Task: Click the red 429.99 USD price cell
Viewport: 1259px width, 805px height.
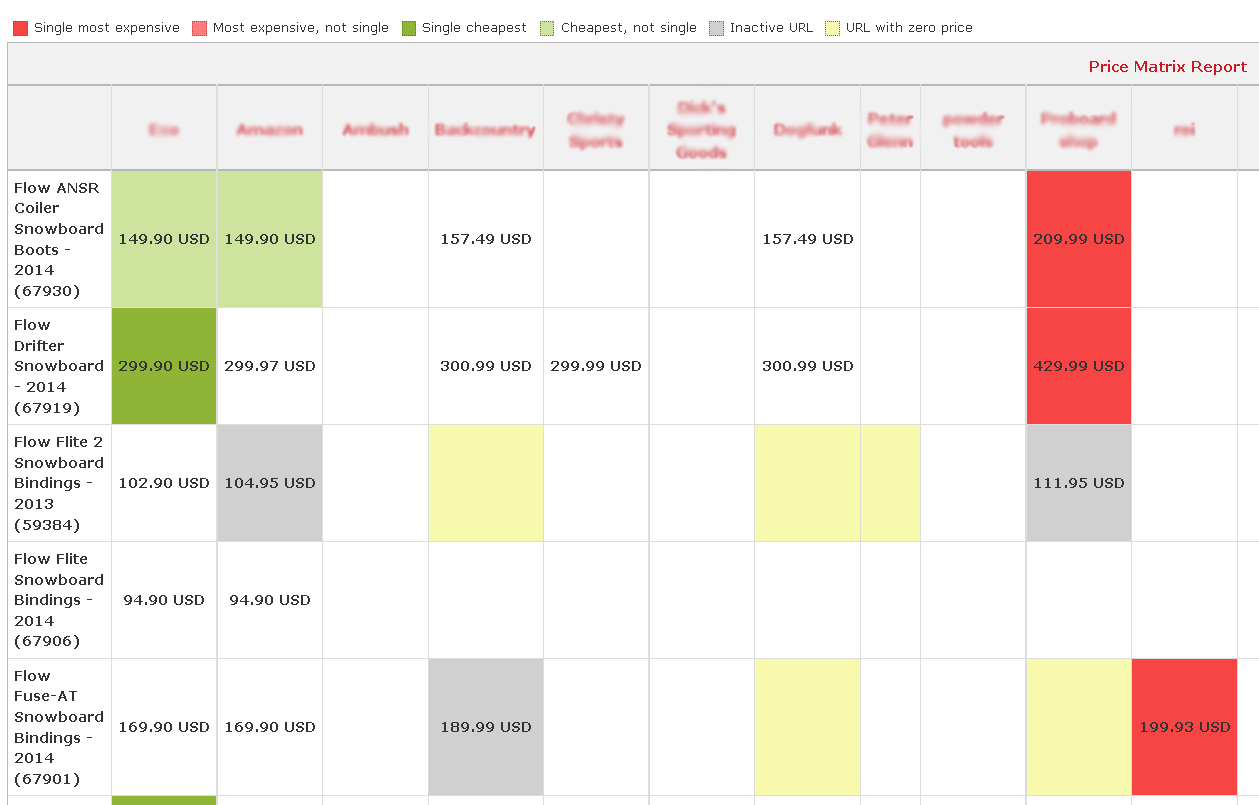Action: click(1079, 366)
